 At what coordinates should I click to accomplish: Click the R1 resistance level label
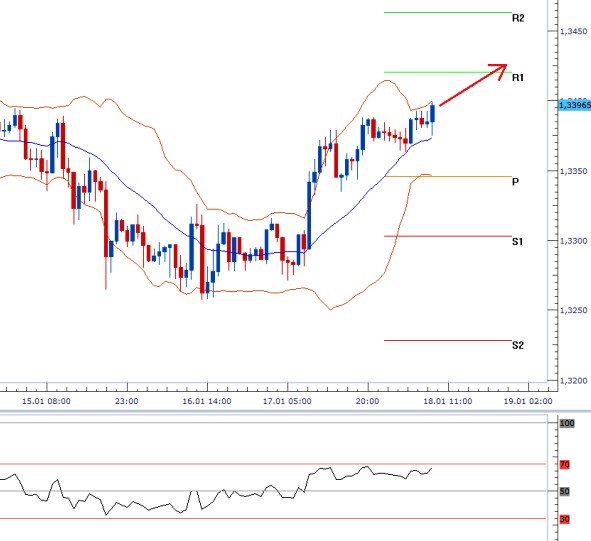pos(518,78)
